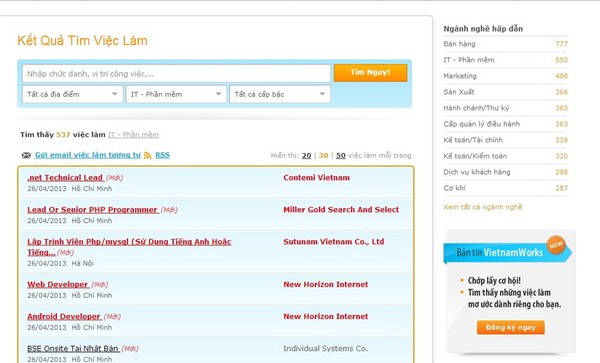Open the 'Lập Trình Viên Php/mysql' job listing
Screen dimensions: 600x363
[129, 247]
